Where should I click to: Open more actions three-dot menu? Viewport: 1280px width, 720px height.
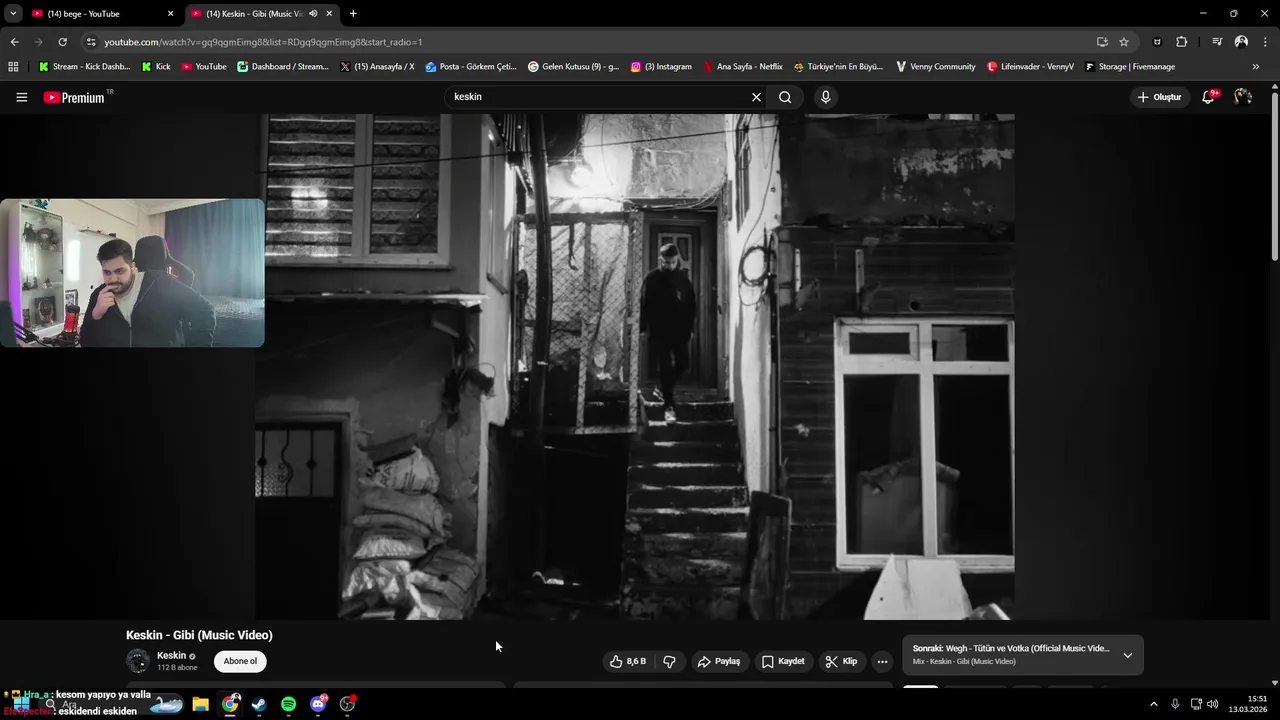point(882,661)
